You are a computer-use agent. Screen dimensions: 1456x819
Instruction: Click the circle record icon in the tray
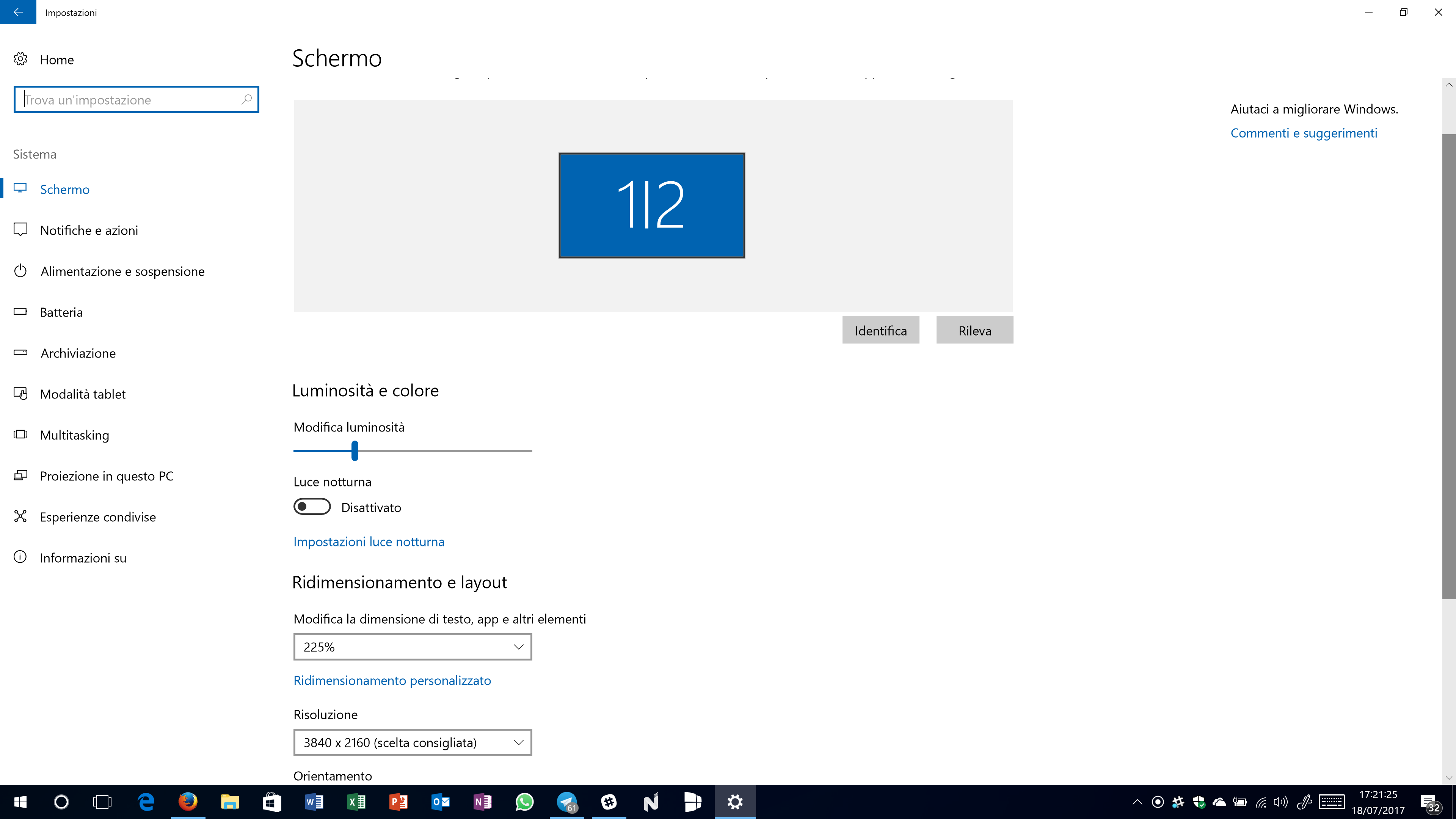(x=1158, y=802)
